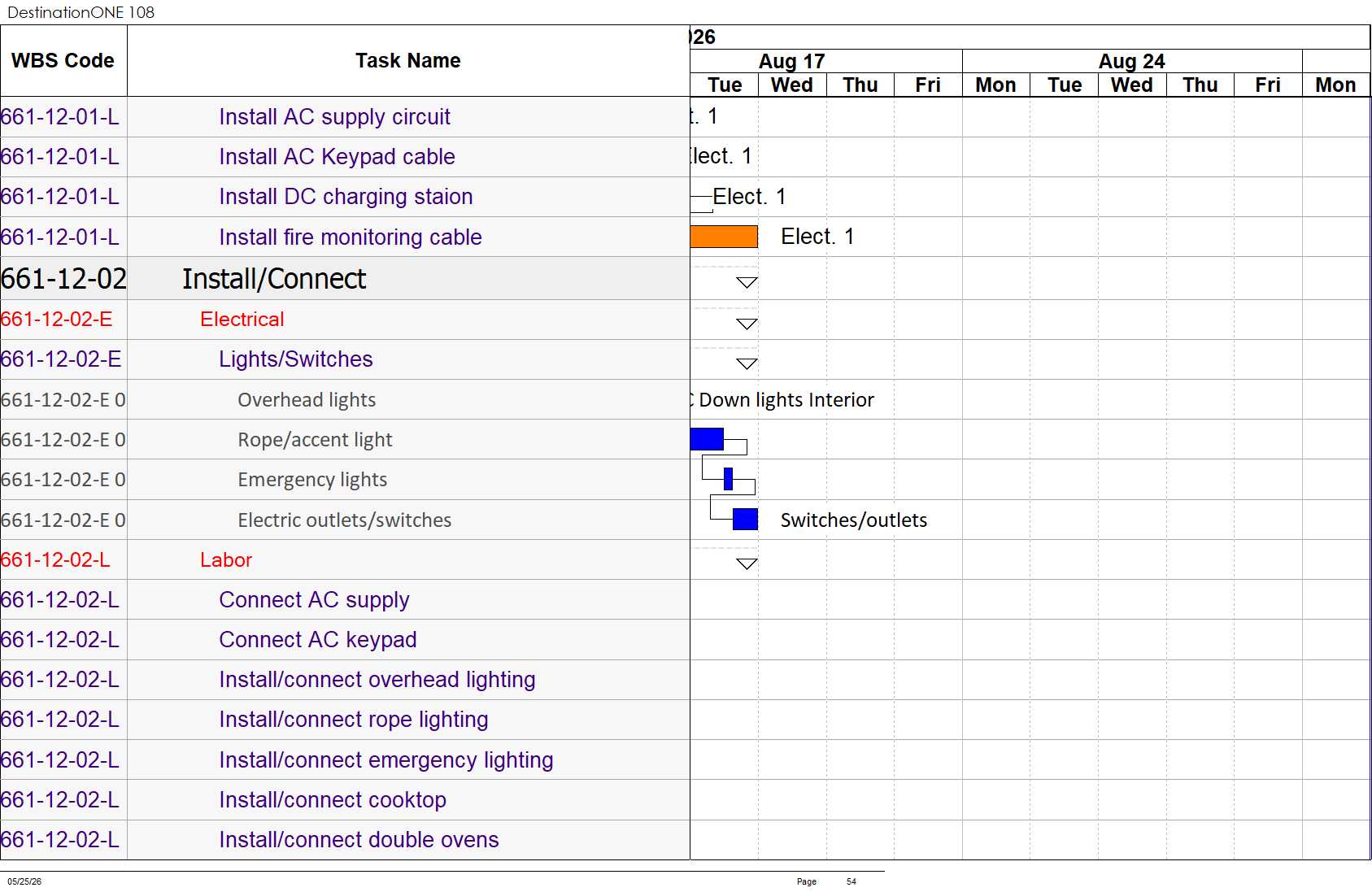Image resolution: width=1372 pixels, height=892 pixels.
Task: Click the Fri header under Aug 17
Action: 928,85
